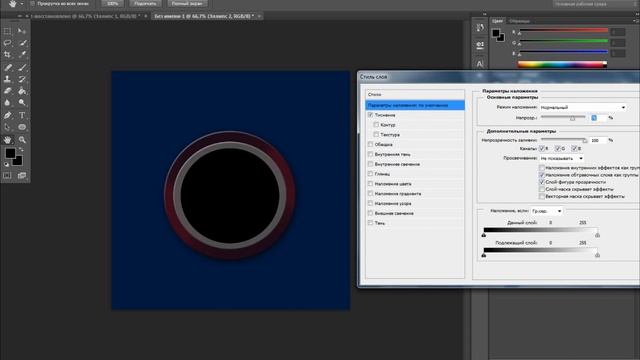Open the Properties panel icon in dock
The image size is (640, 360).
pyautogui.click(x=480, y=44)
